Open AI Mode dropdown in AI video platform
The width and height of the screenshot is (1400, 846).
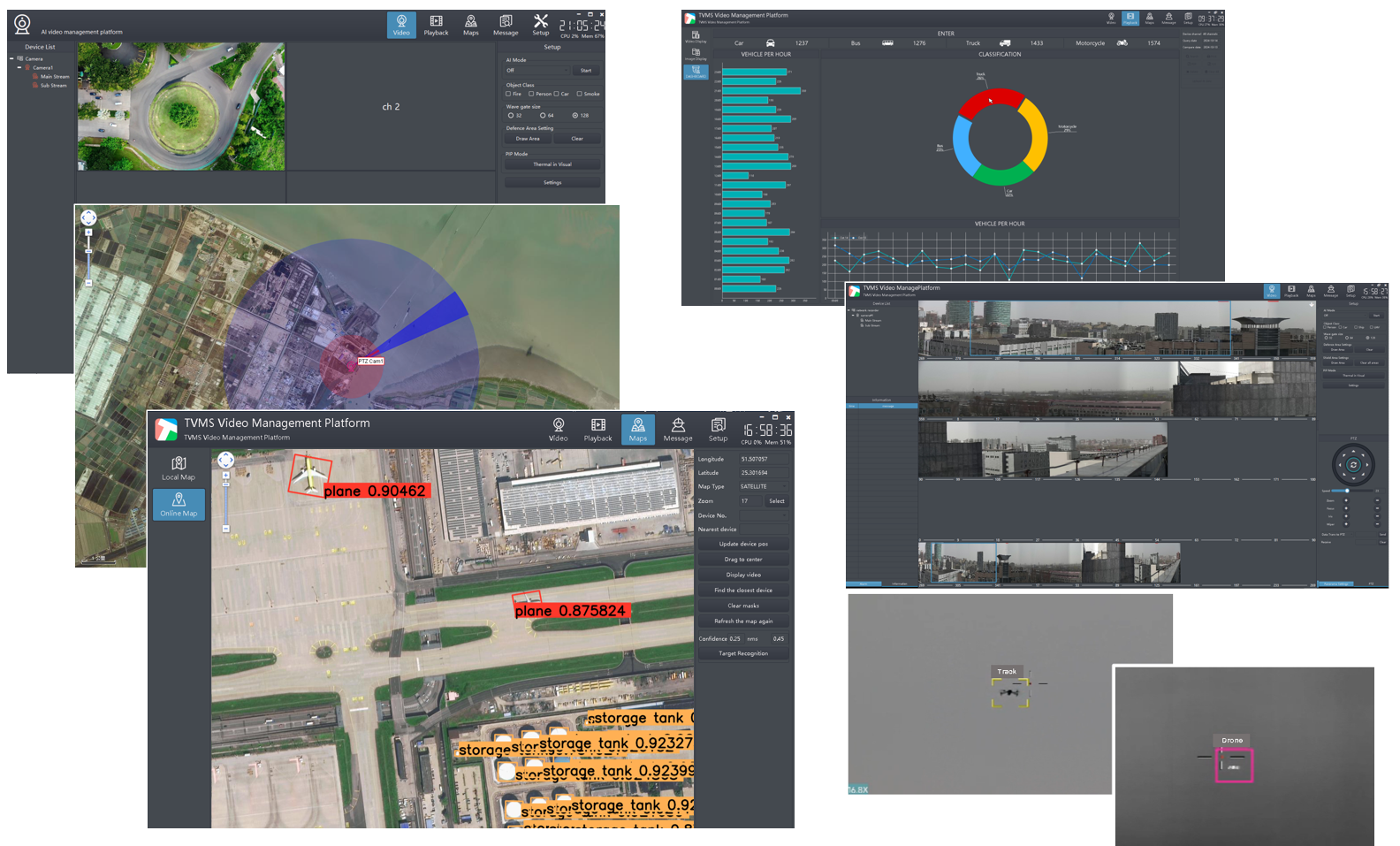(537, 70)
